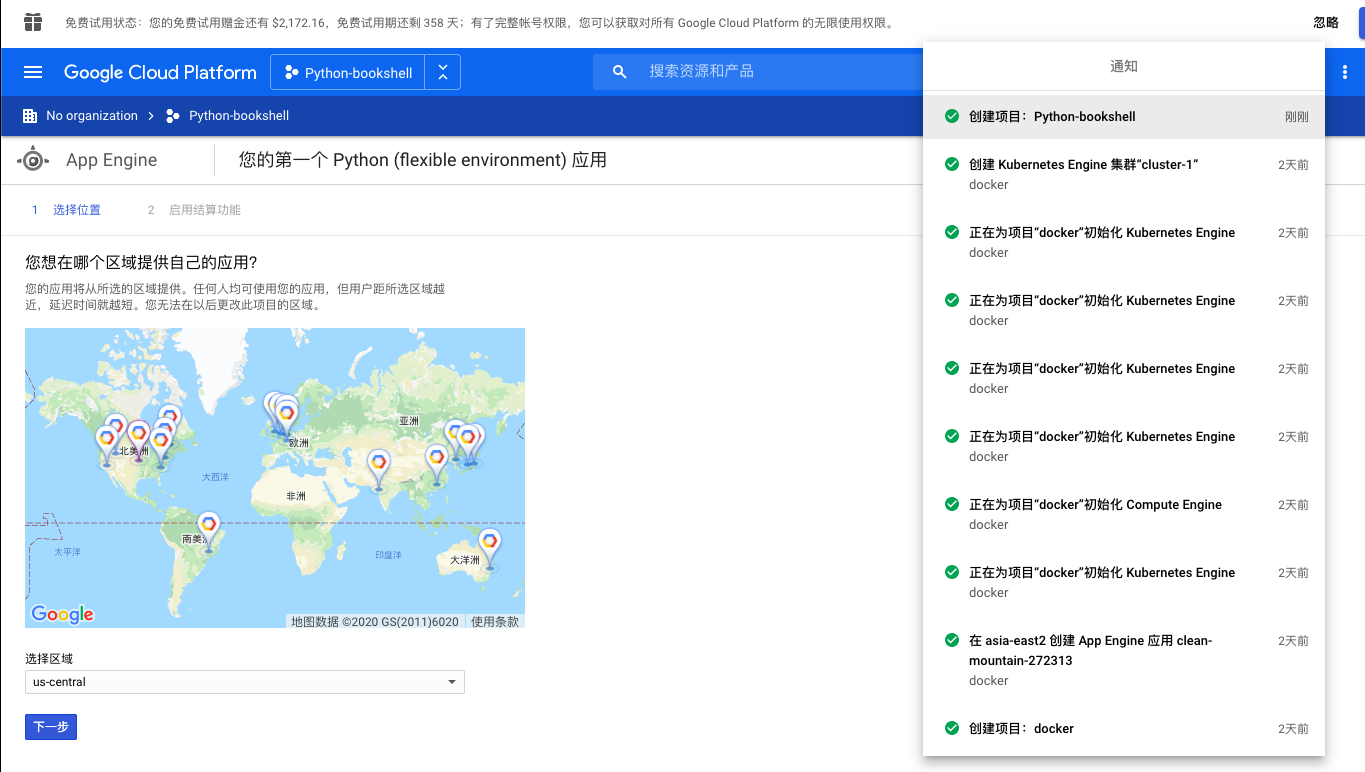Open the three-dot more options menu

pos(1344,72)
